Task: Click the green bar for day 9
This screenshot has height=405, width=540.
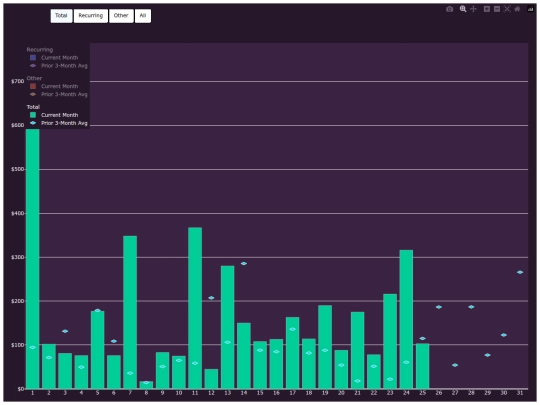Action: (163, 370)
